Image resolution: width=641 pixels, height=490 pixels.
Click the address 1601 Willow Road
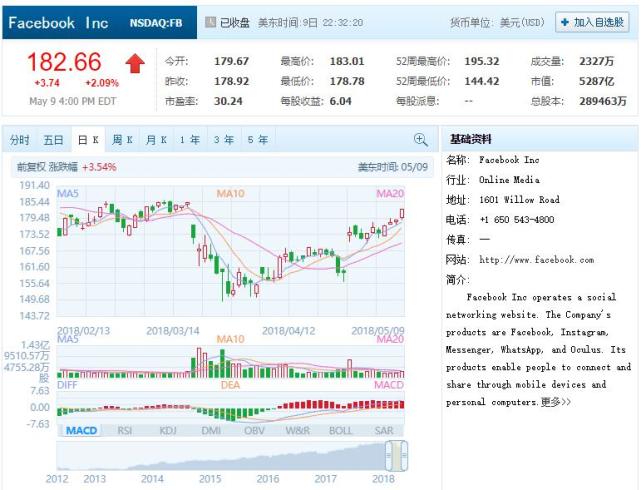click(519, 199)
